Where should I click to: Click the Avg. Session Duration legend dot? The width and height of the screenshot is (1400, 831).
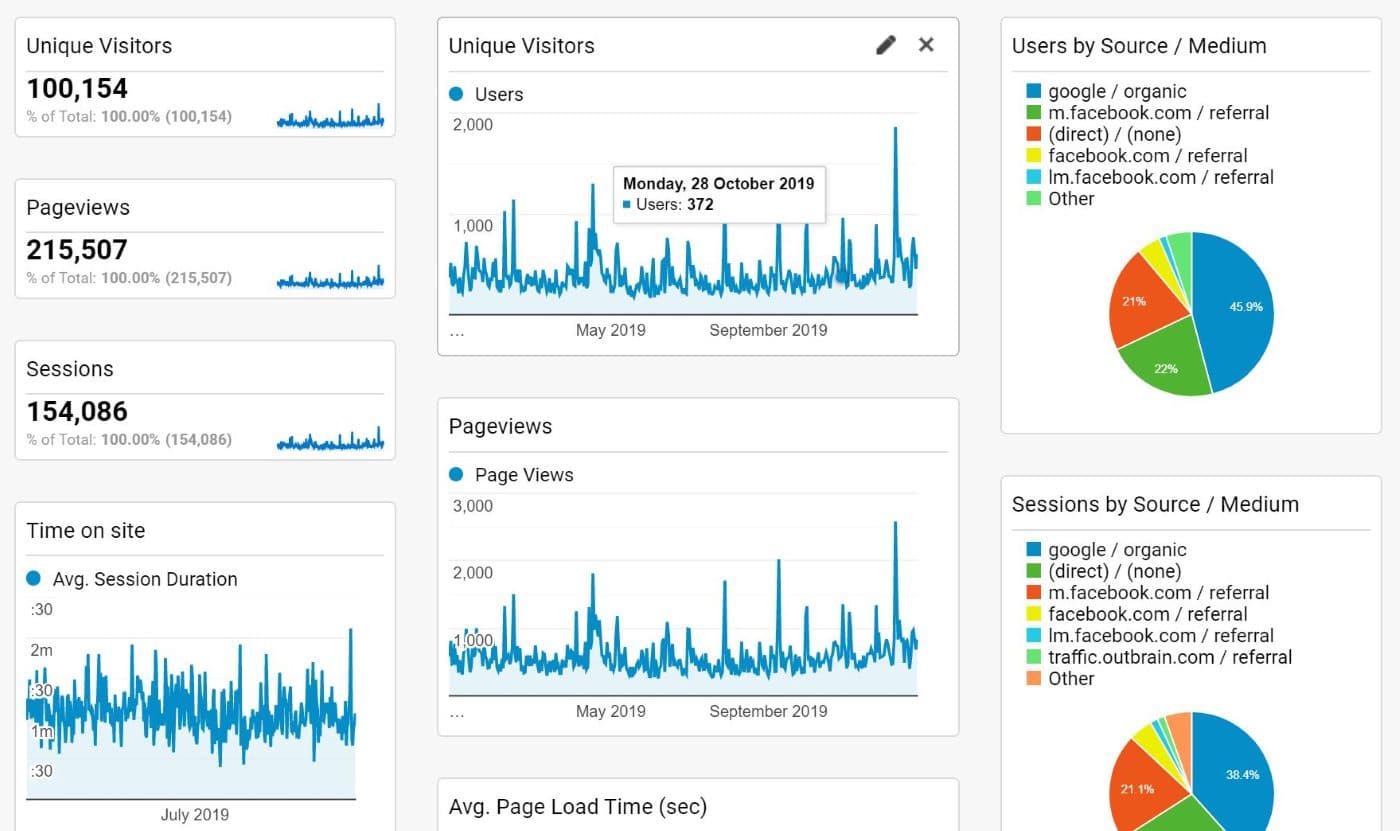click(x=34, y=579)
